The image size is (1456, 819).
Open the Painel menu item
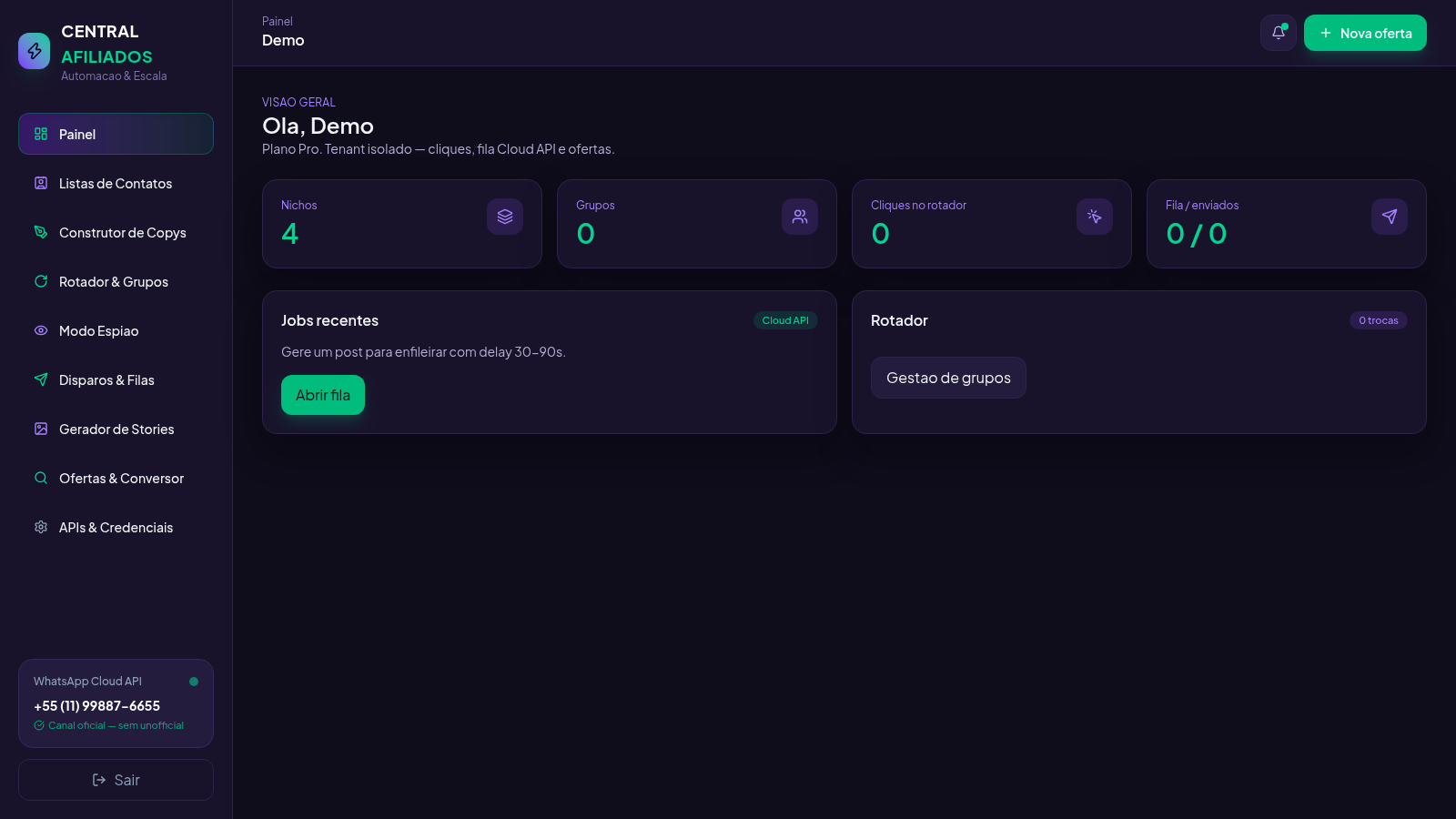pos(116,134)
